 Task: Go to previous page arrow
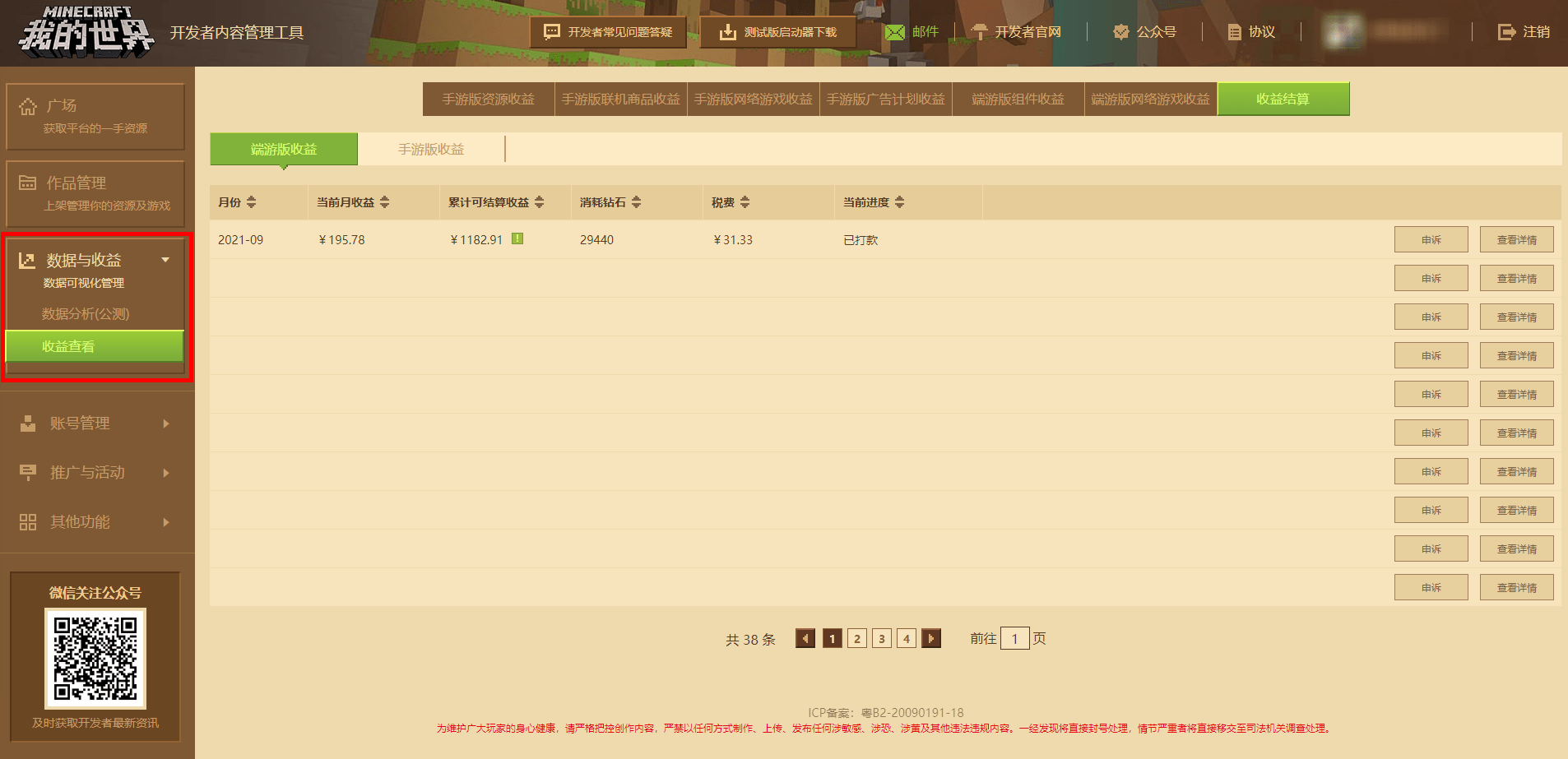pyautogui.click(x=805, y=638)
